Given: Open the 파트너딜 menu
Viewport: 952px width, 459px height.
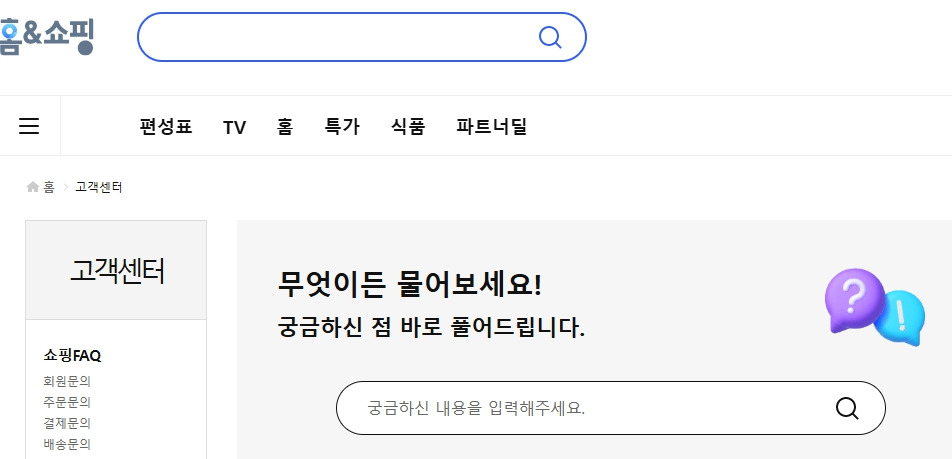Looking at the screenshot, I should point(491,127).
